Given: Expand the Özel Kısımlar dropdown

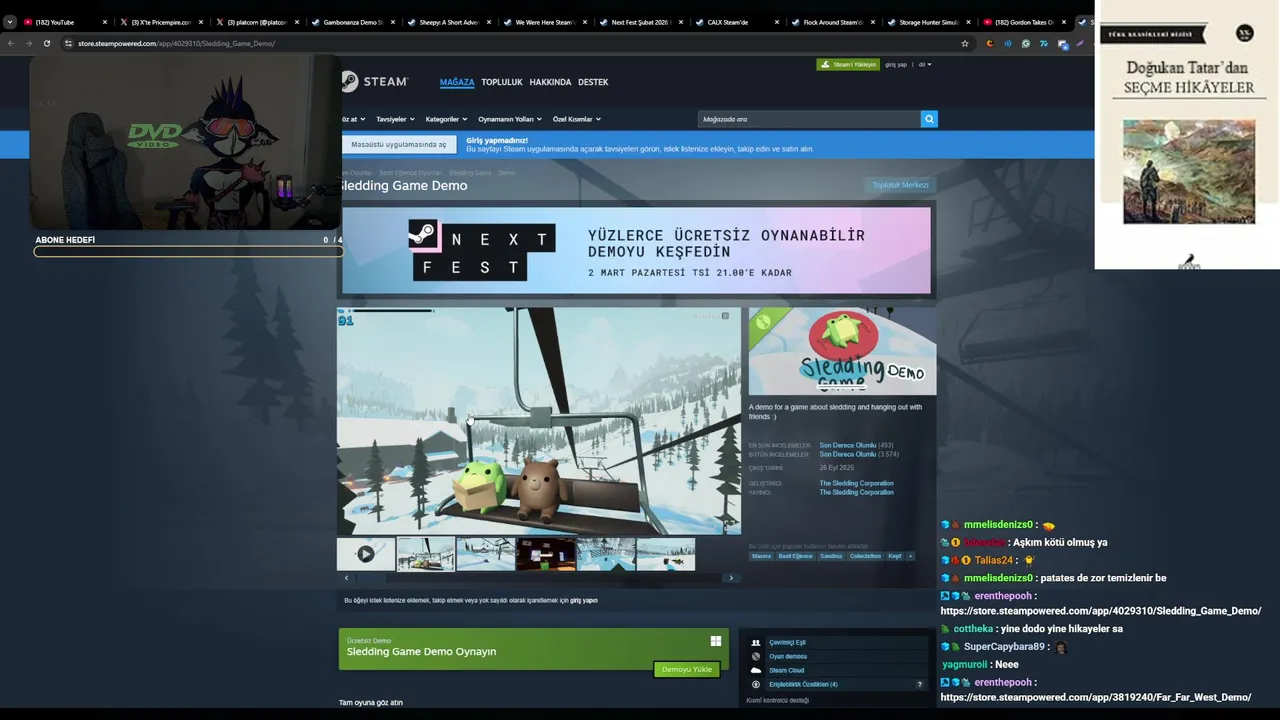Looking at the screenshot, I should tap(576, 119).
